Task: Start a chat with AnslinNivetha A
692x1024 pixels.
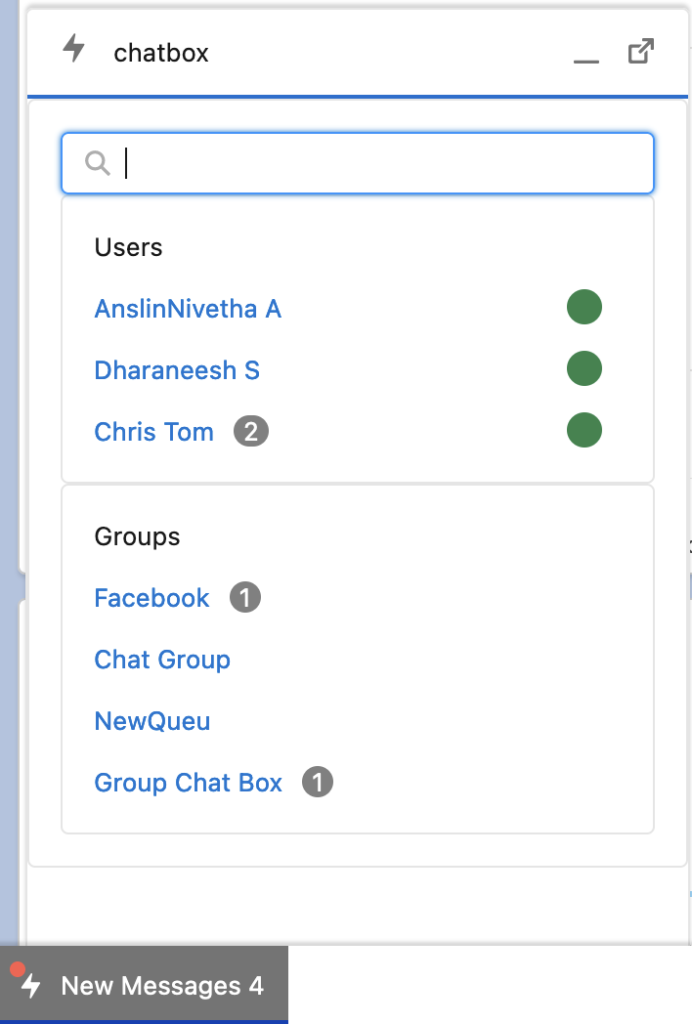Action: click(187, 308)
